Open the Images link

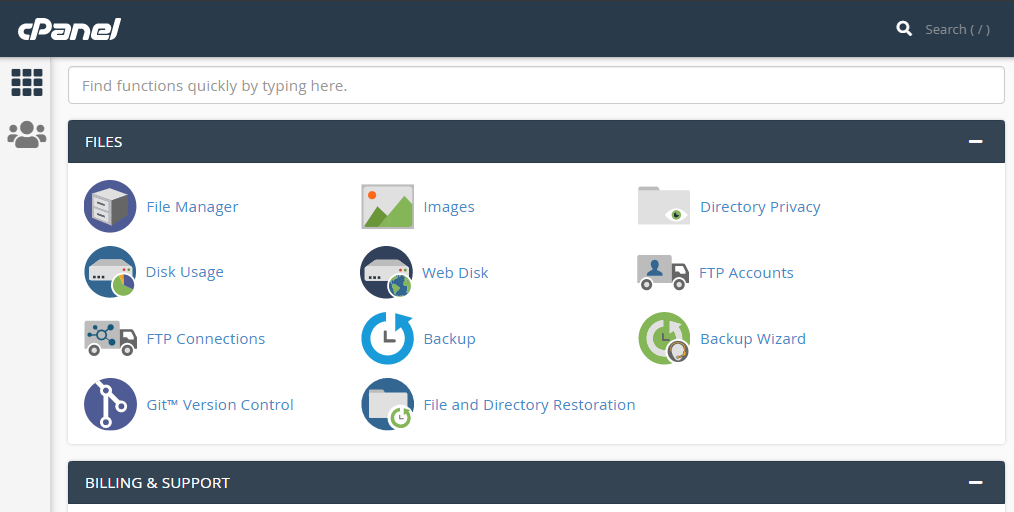449,207
